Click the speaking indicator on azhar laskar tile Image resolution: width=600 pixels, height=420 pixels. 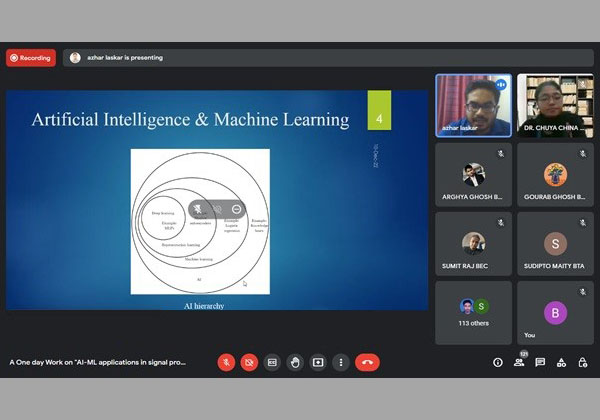pyautogui.click(x=501, y=85)
